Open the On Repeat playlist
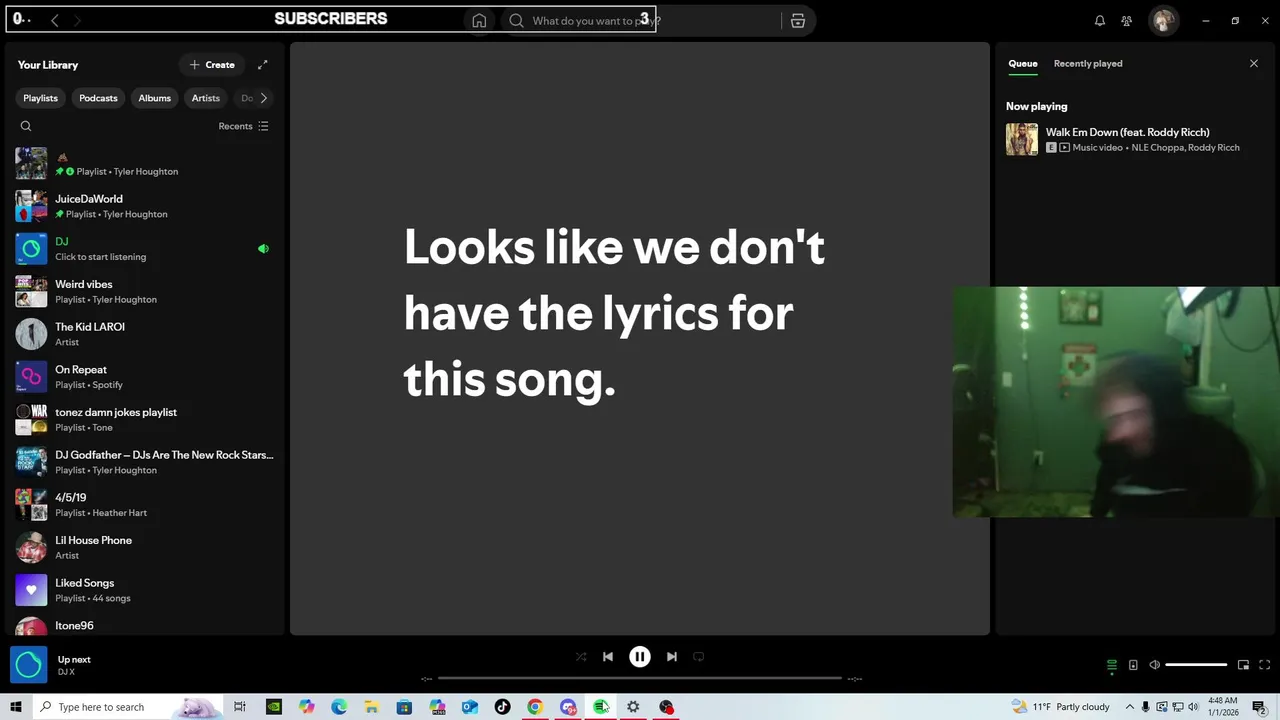The width and height of the screenshot is (1280, 720). 144,377
